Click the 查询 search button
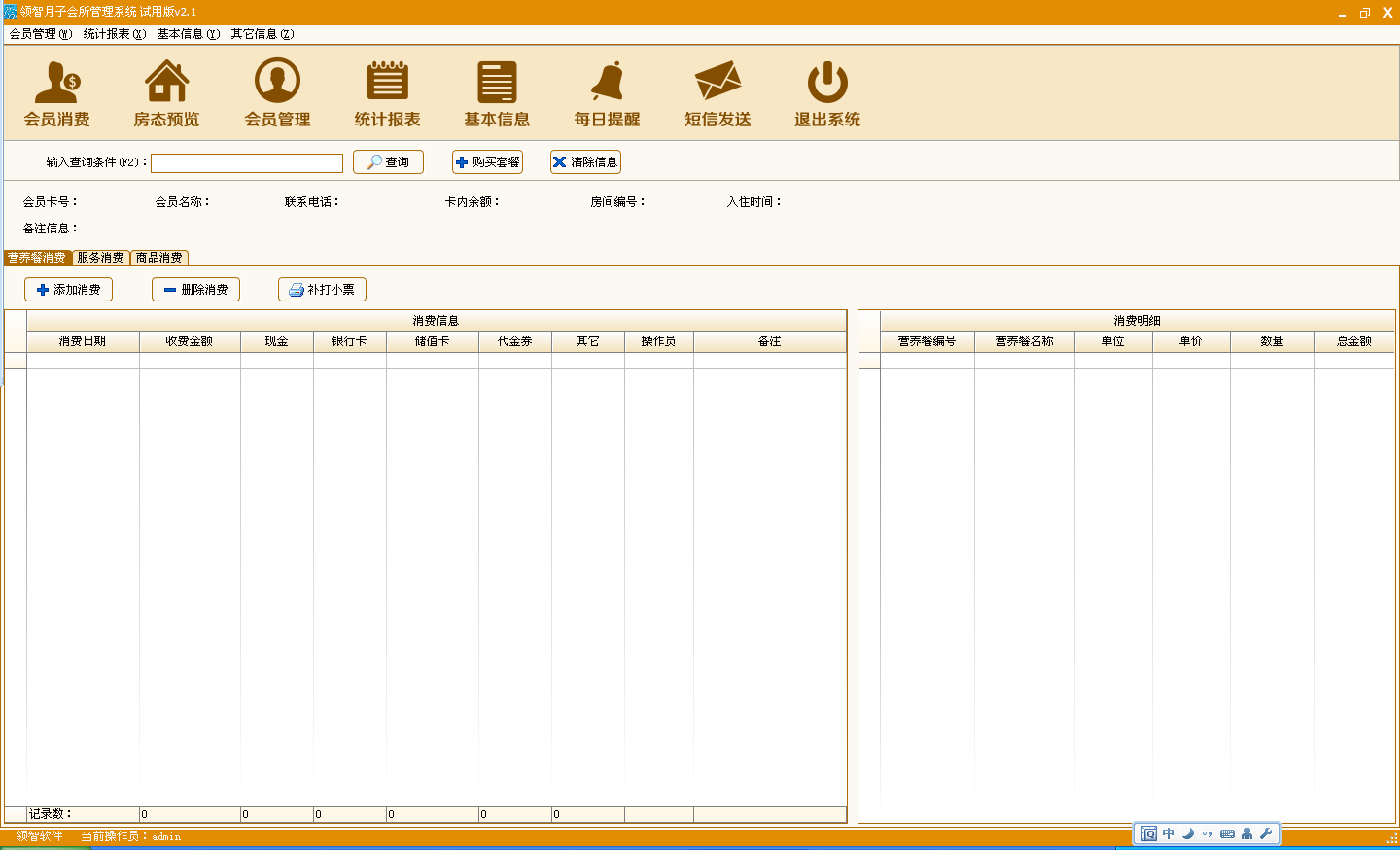Image resolution: width=1400 pixels, height=850 pixels. click(x=388, y=162)
